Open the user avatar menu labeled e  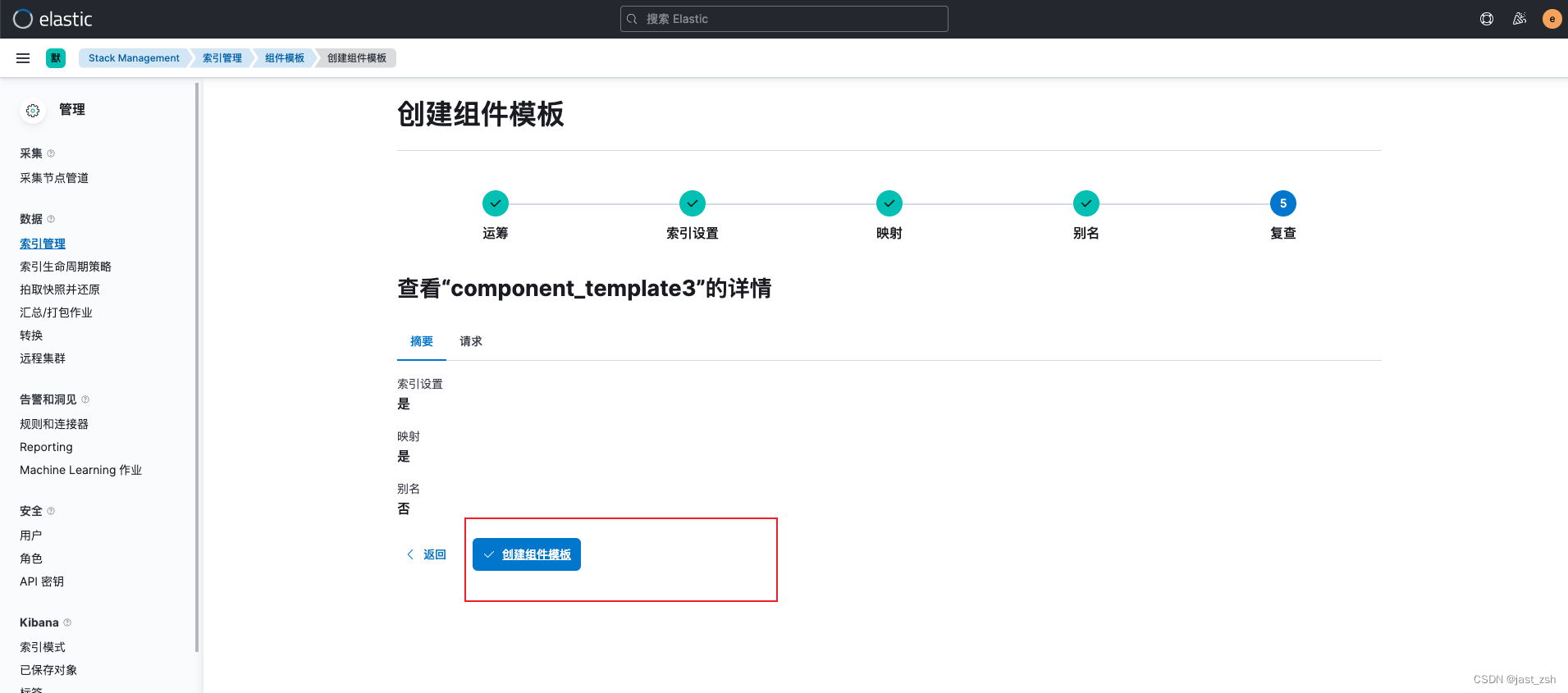pos(1552,19)
